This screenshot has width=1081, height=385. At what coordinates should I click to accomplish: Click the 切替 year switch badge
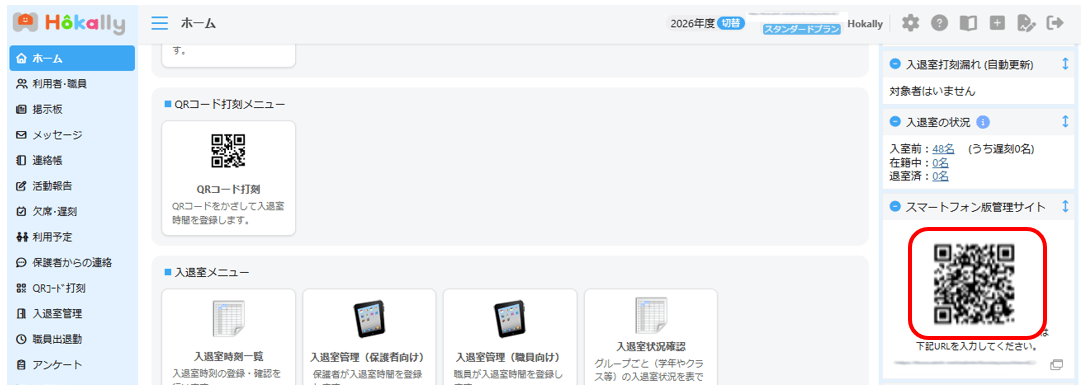pyautogui.click(x=731, y=23)
